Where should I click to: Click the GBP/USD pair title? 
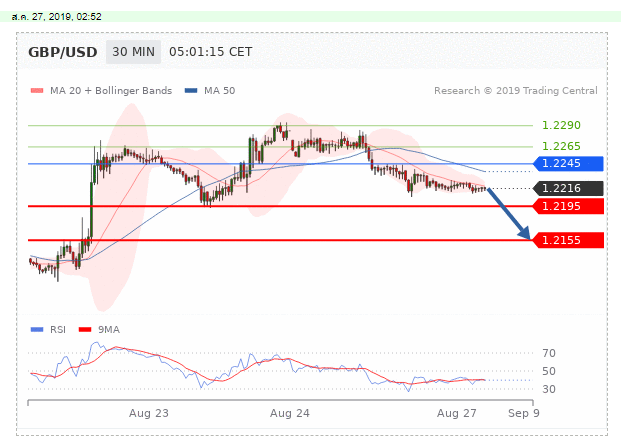pyautogui.click(x=63, y=52)
